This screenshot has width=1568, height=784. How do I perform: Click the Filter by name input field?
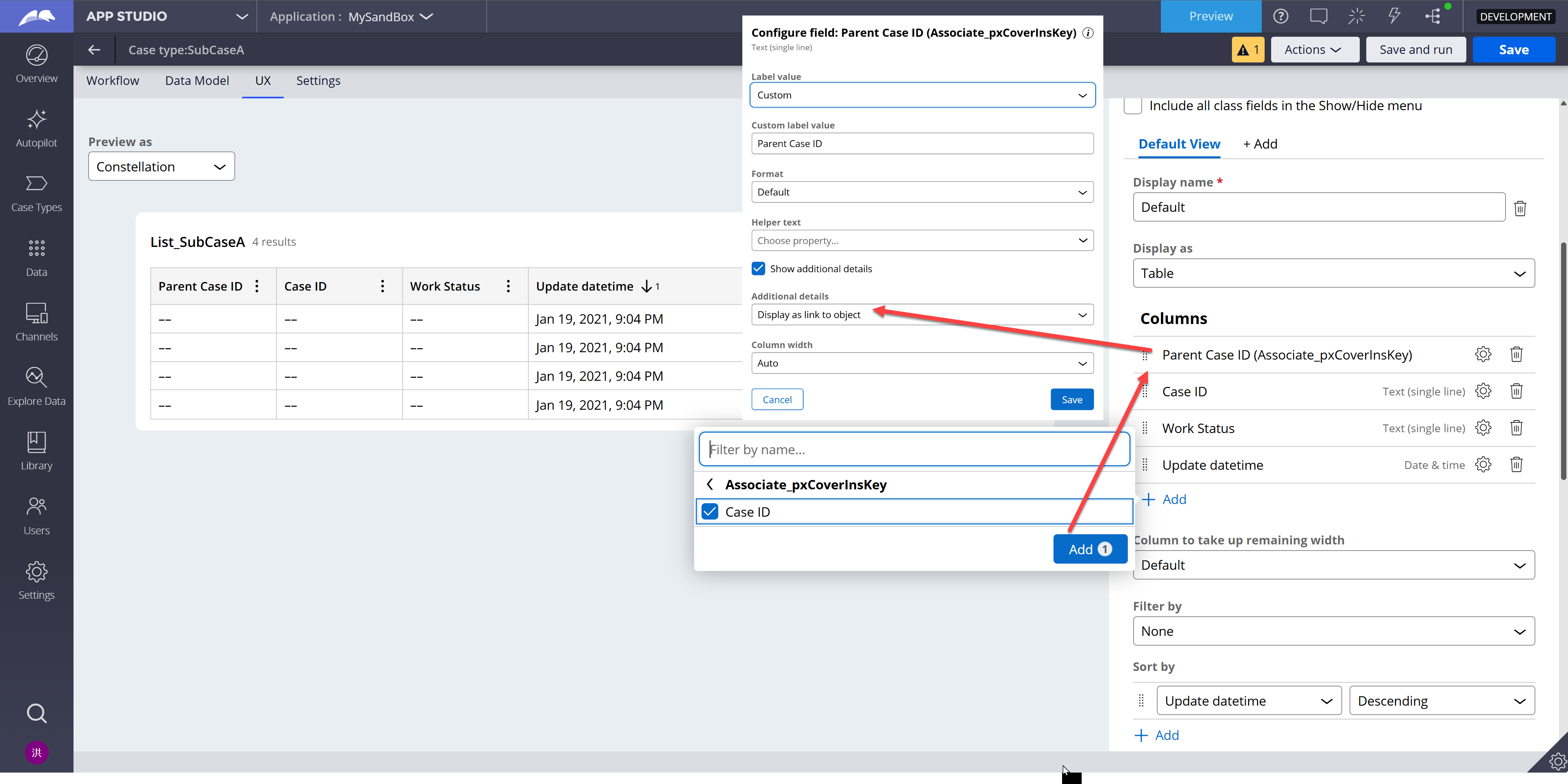coord(913,449)
